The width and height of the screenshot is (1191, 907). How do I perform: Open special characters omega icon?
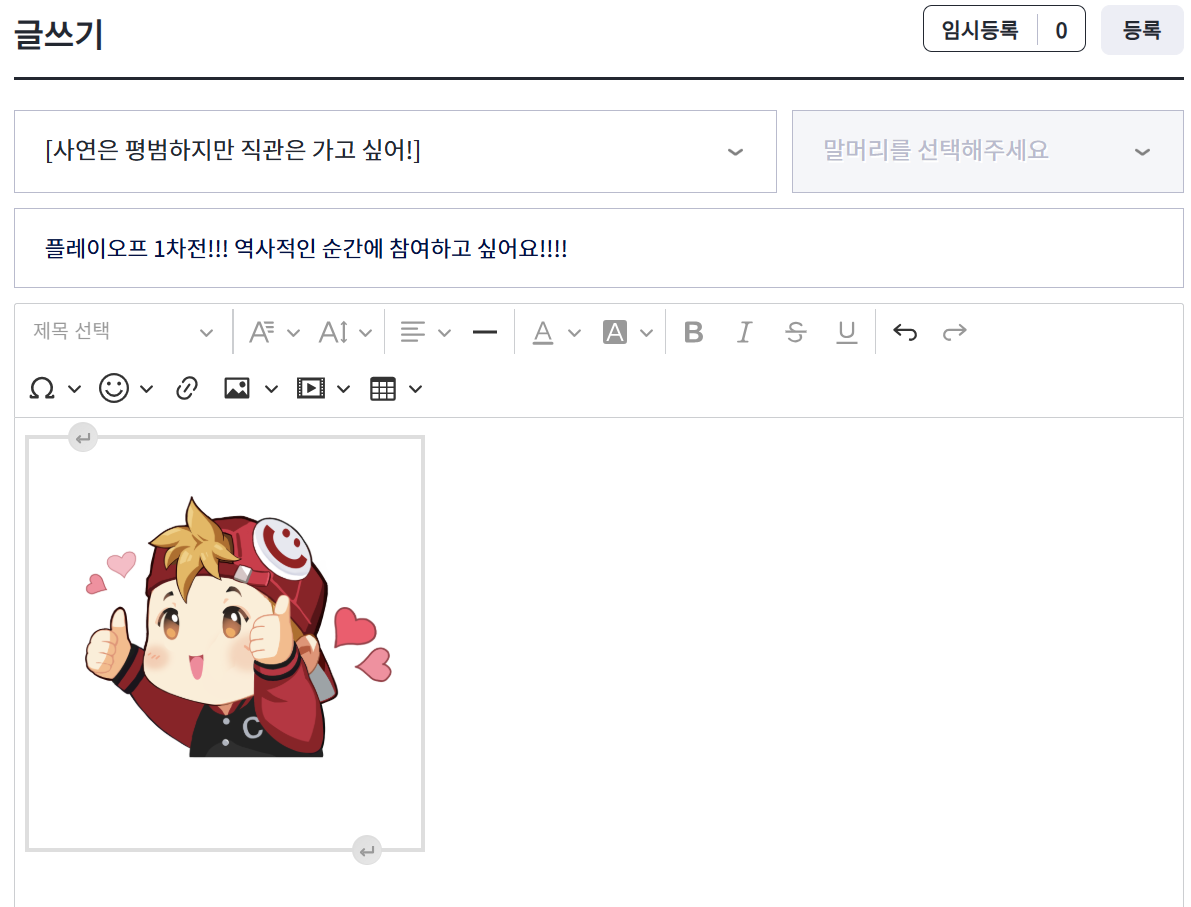coord(42,388)
